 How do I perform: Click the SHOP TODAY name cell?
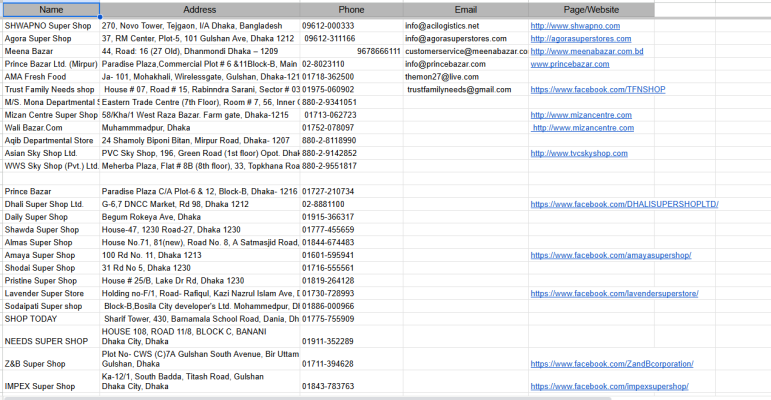(x=31, y=319)
